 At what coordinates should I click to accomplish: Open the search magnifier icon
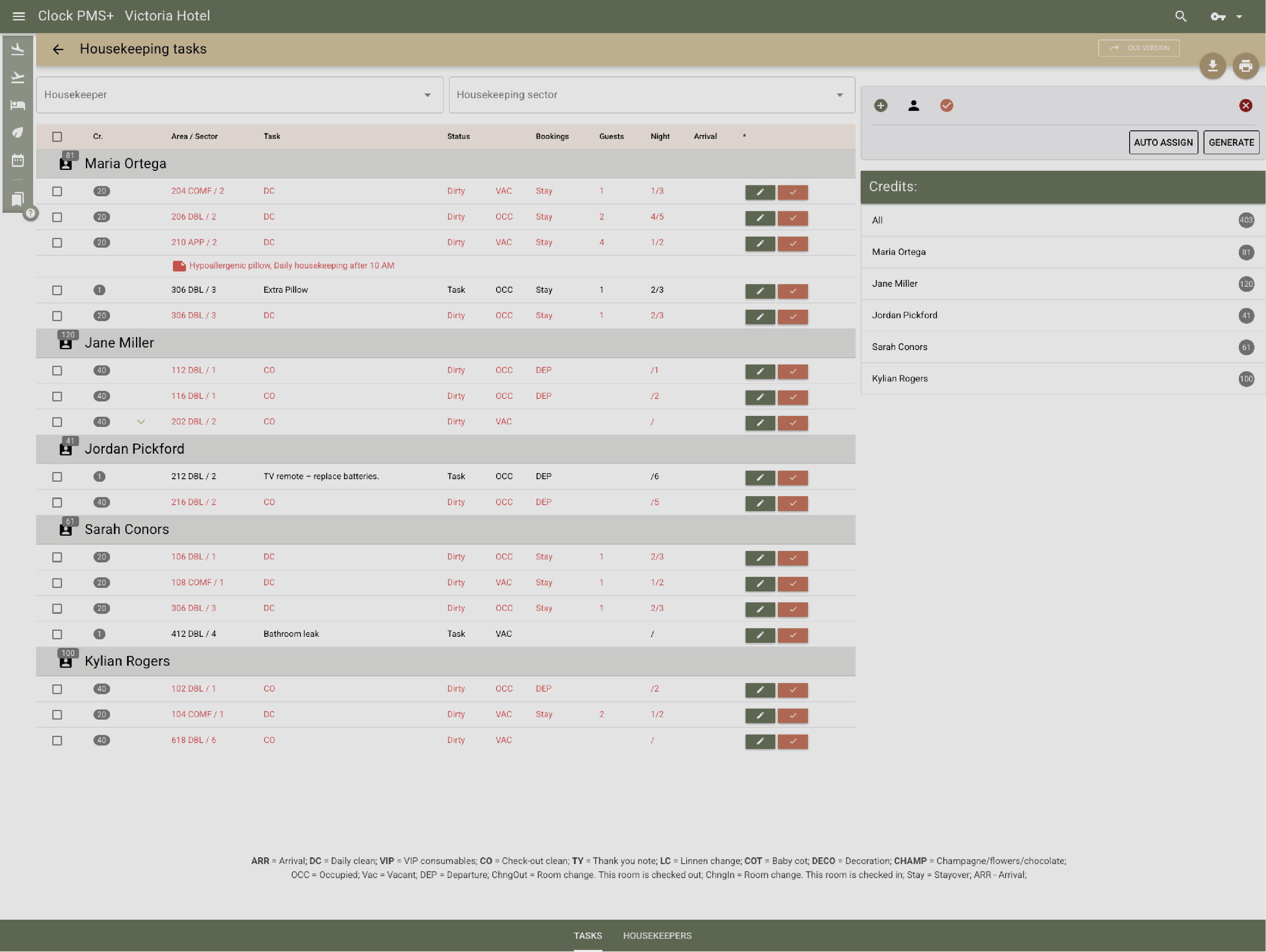pos(1181,16)
